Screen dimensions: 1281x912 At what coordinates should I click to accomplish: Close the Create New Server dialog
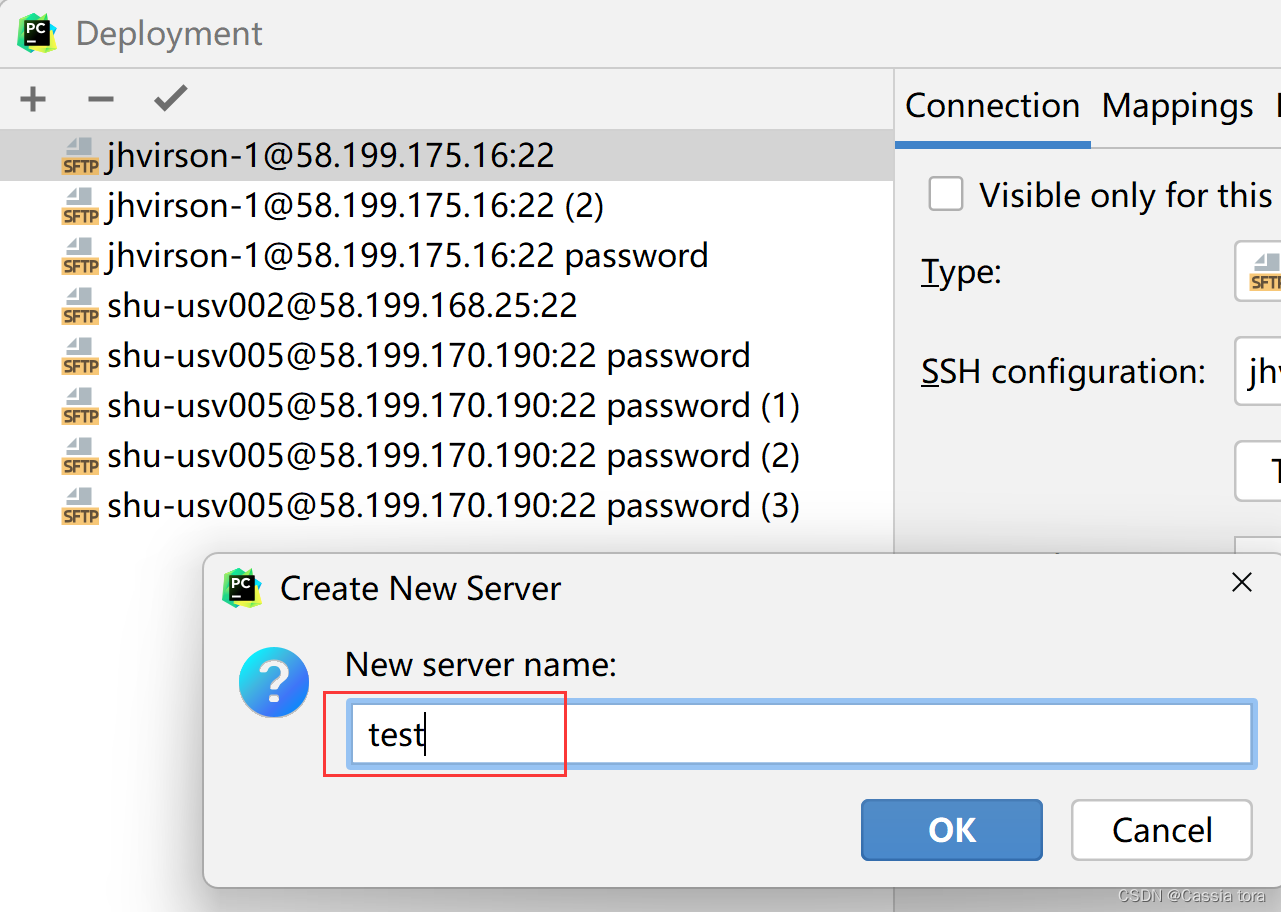tap(1242, 582)
